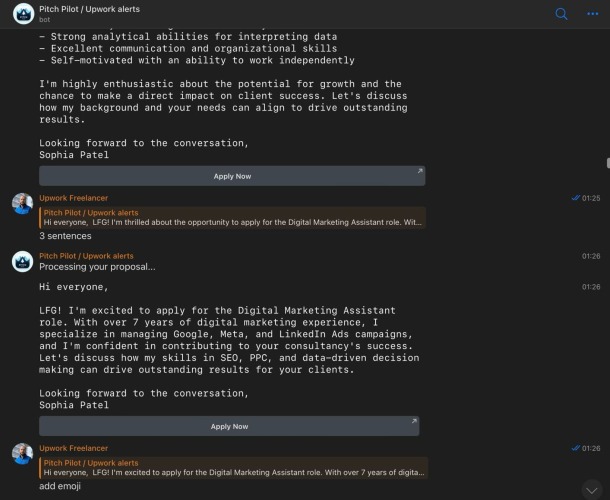The width and height of the screenshot is (610, 500).
Task: Click the 'Processing your proposal...' message
Action: pyautogui.click(x=97, y=267)
